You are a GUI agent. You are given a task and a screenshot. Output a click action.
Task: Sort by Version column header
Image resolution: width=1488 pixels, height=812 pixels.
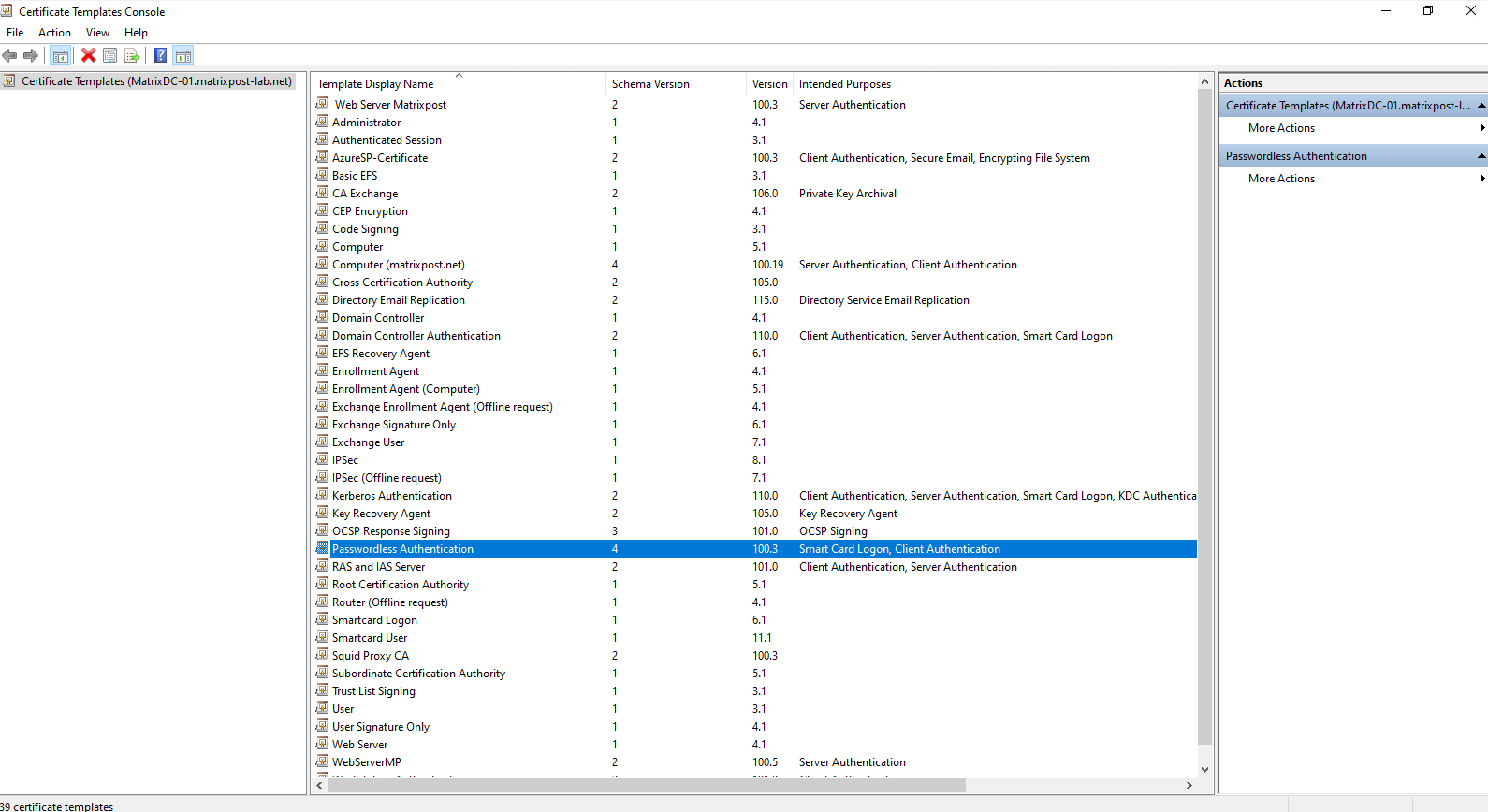[770, 84]
